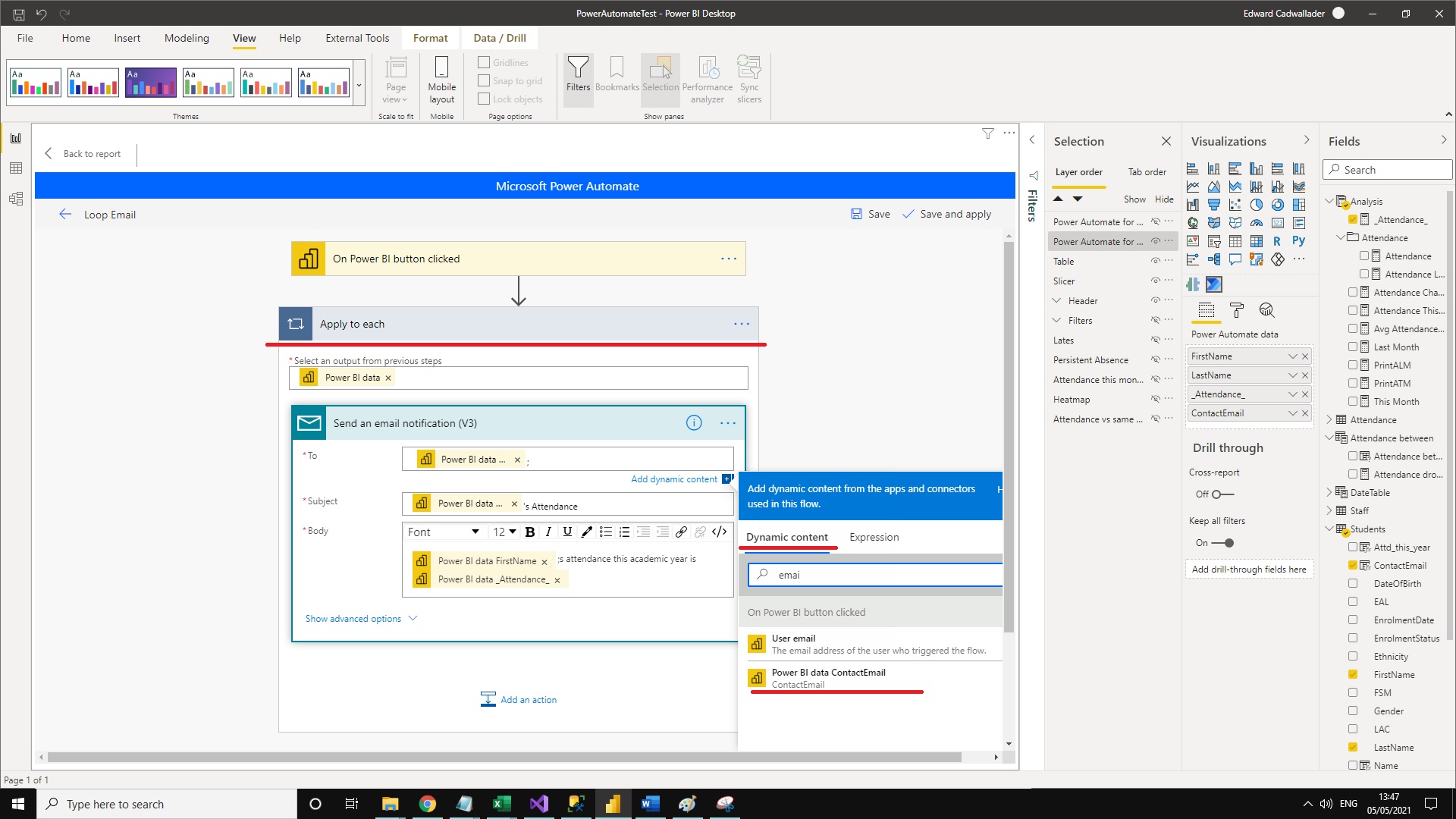The height and width of the screenshot is (819, 1456).
Task: Open the Analytics magnifier tab
Action: 1266,310
